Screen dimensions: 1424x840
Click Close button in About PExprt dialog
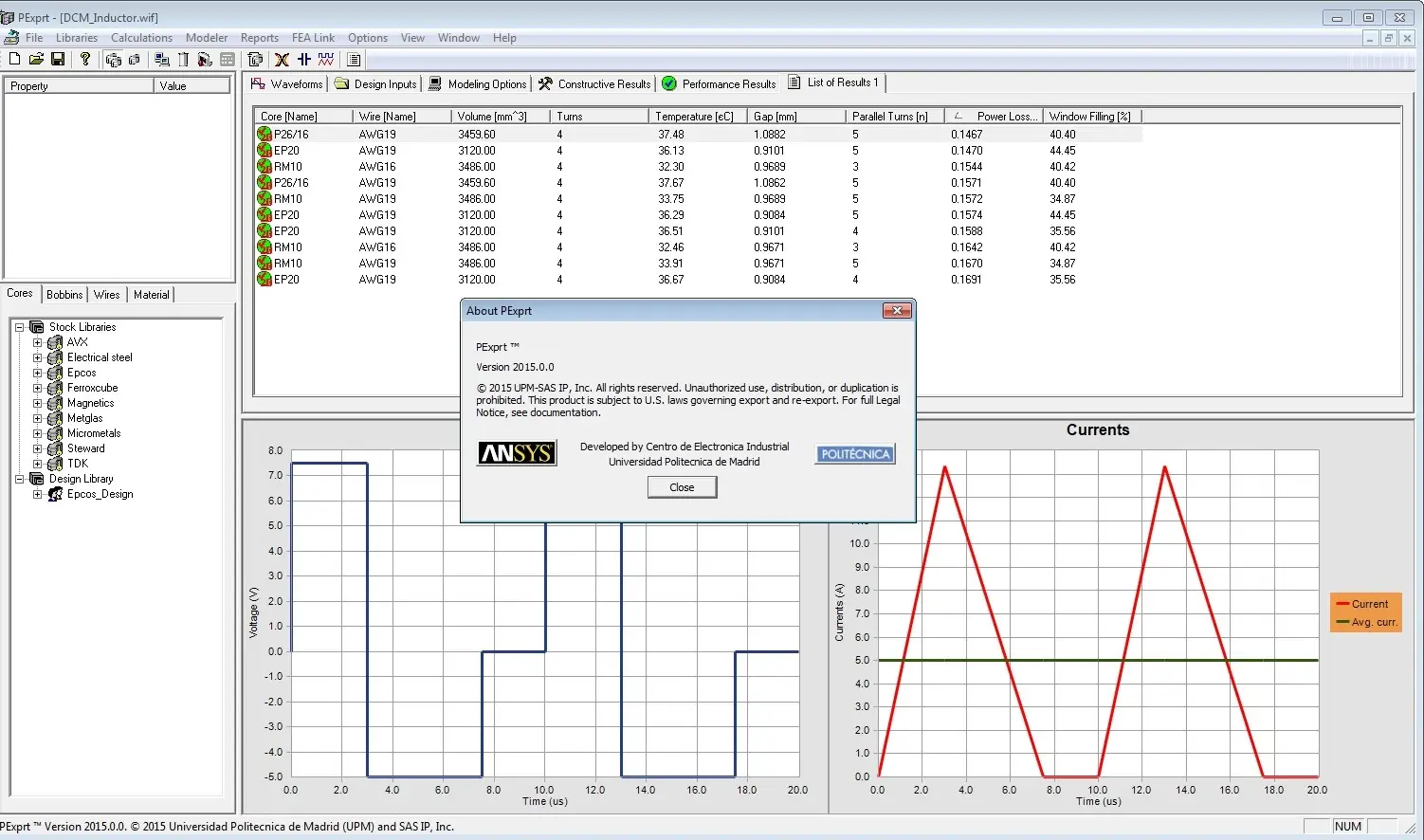[682, 487]
